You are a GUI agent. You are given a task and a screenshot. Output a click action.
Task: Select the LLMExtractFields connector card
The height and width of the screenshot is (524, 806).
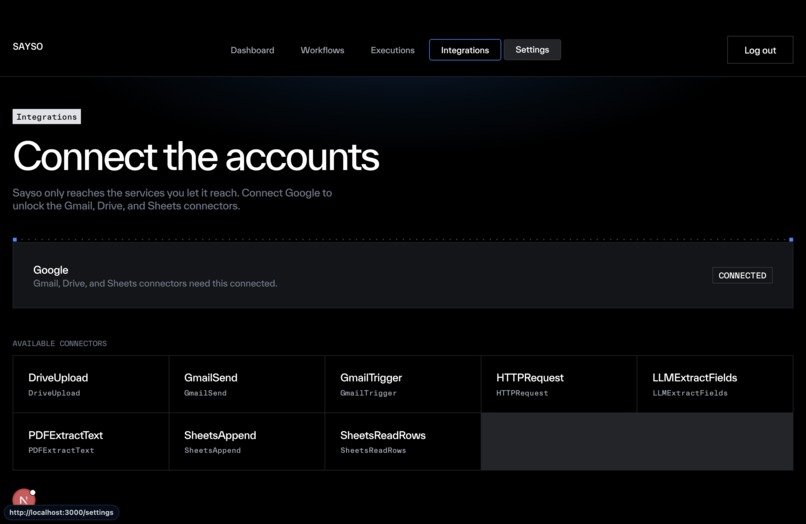point(715,384)
